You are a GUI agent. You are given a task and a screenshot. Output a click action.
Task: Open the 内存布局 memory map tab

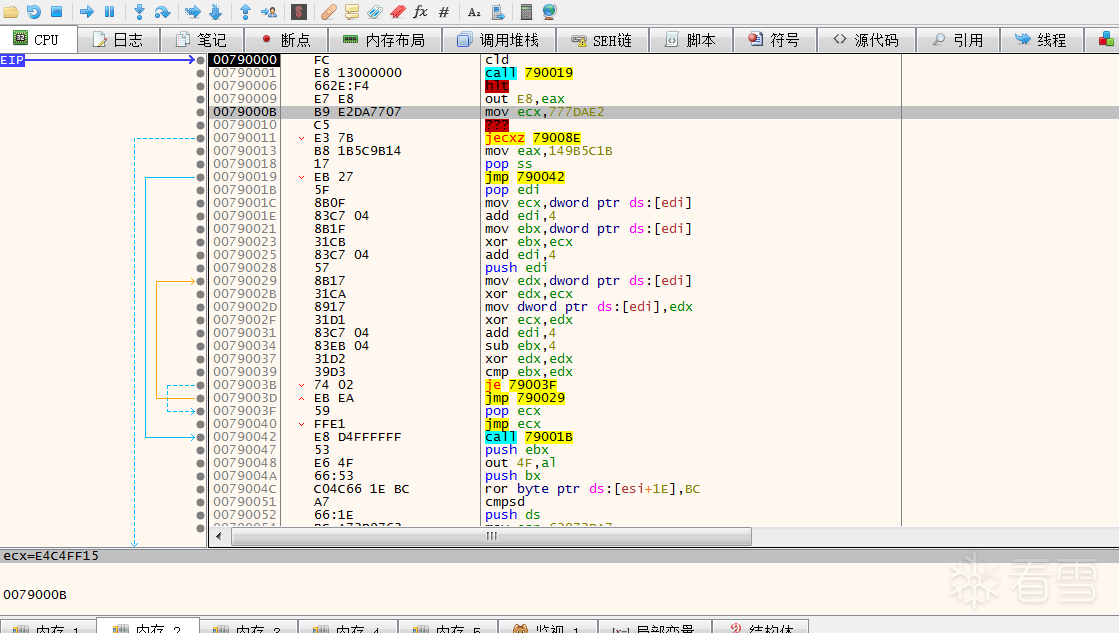pos(383,40)
